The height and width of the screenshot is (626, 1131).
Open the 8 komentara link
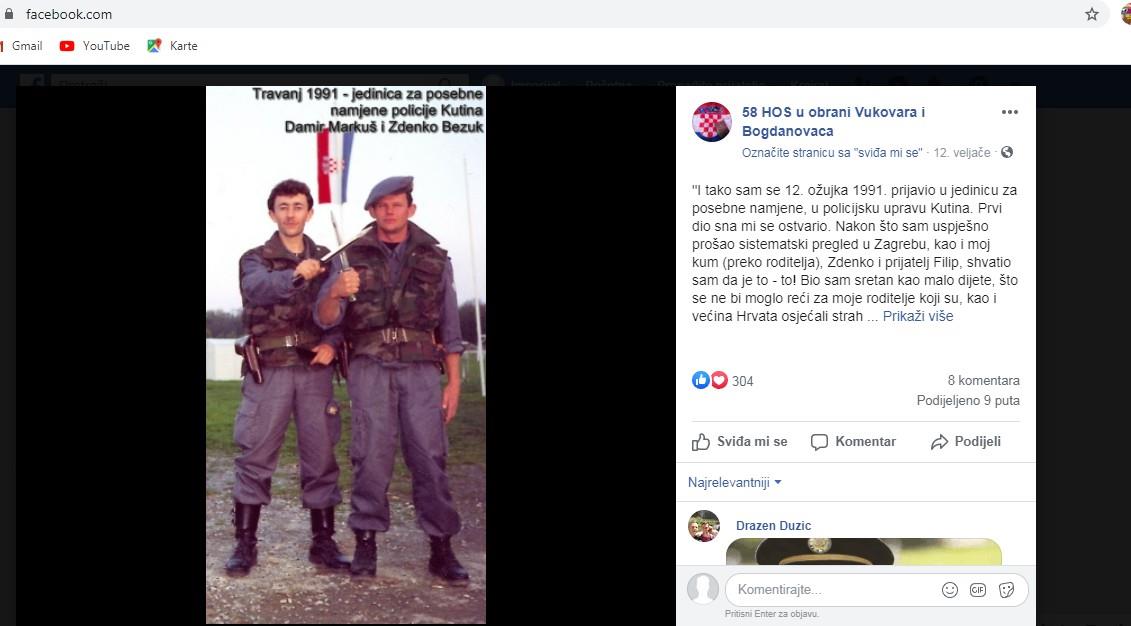(983, 380)
